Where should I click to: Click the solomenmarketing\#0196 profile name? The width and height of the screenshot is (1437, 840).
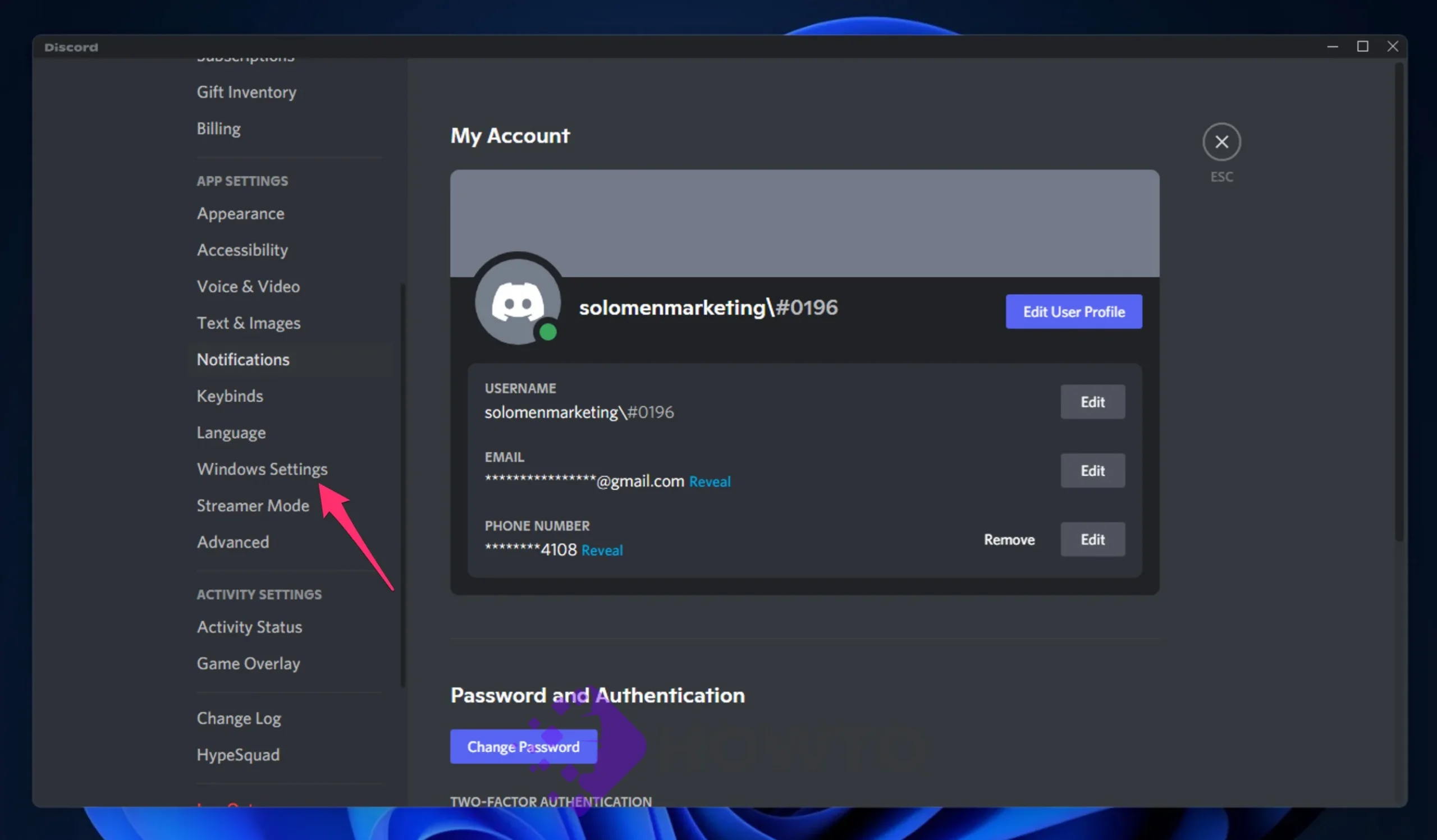coord(708,307)
